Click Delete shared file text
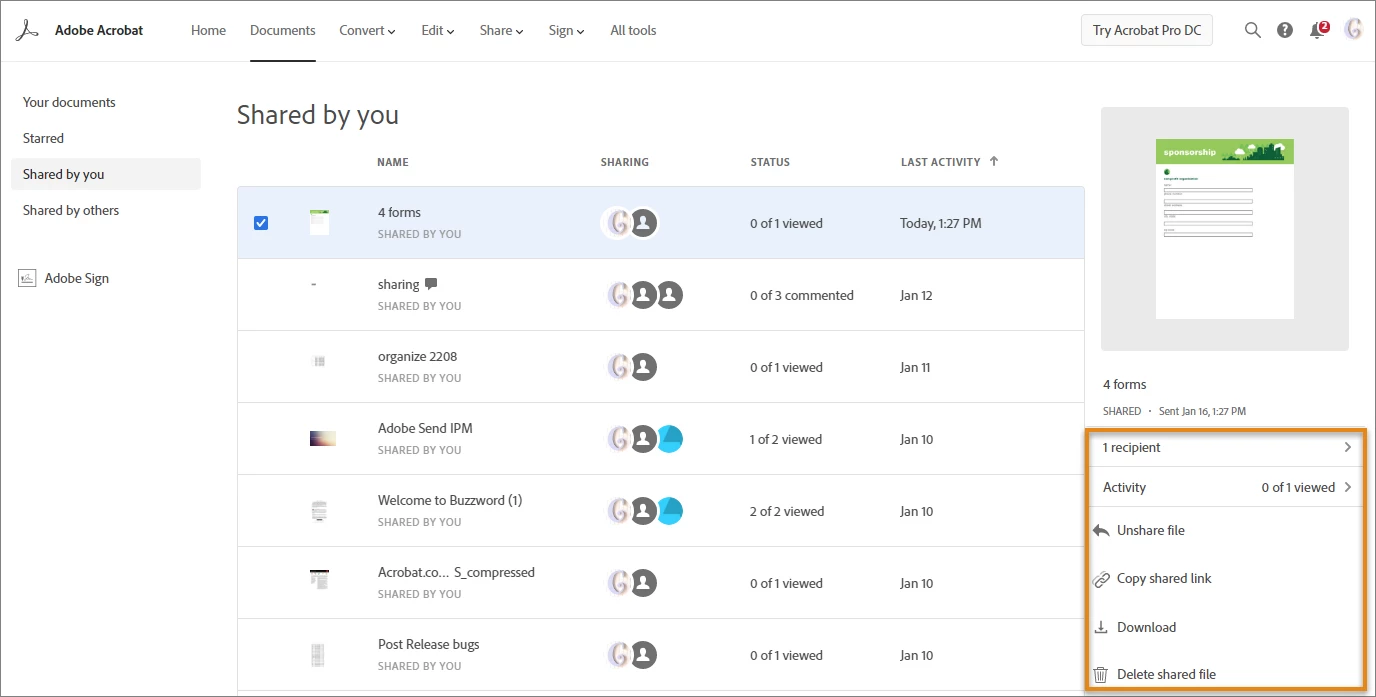This screenshot has width=1376, height=697. coord(1166,674)
